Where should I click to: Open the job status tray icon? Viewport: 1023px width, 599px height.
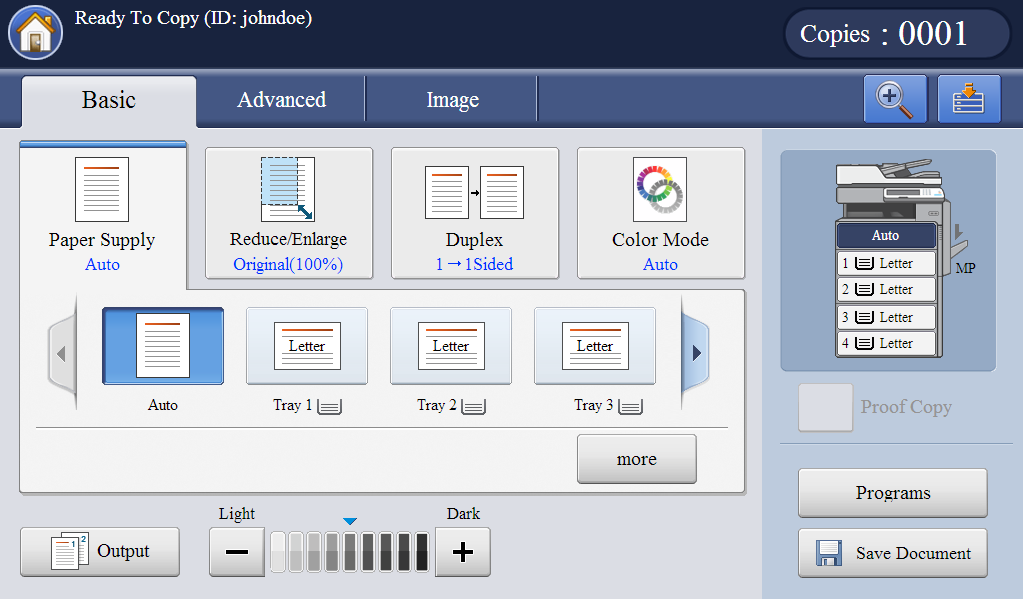coord(968,99)
